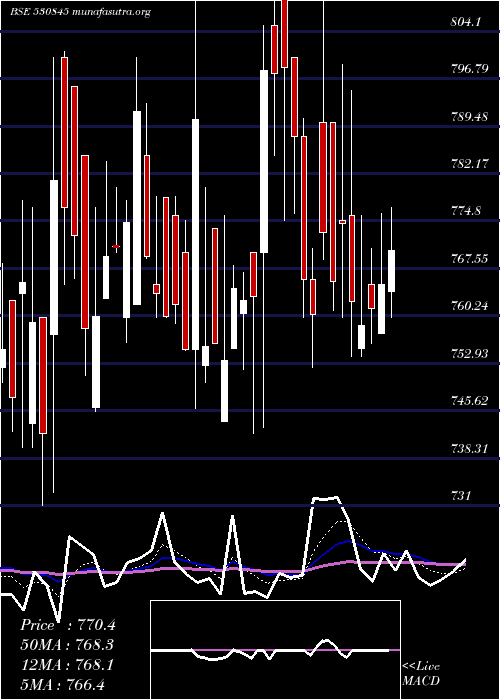Screen dimensions: 500x700
Task: Click the '12MA : 768.1' readout
Action: [66, 665]
